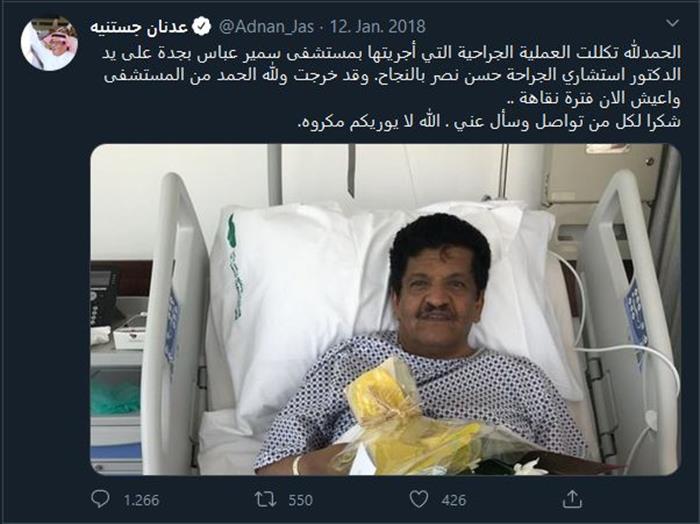700x524 pixels.
Task: Expand the tweet options chevron
Action: (x=672, y=23)
